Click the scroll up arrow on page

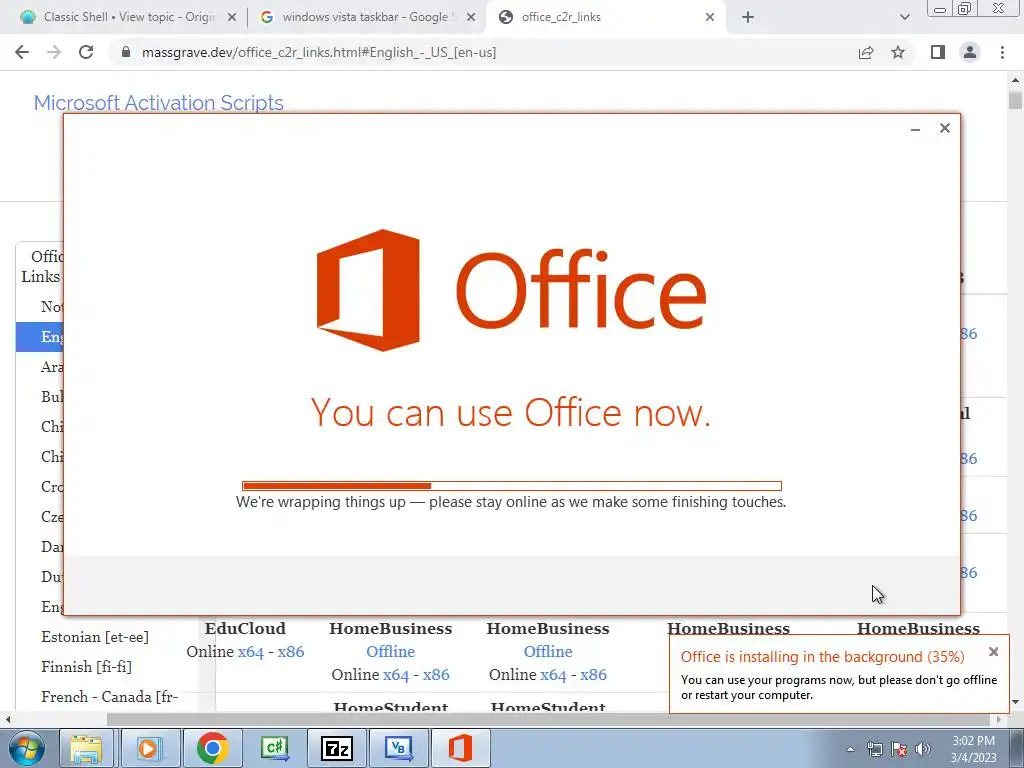point(1015,80)
